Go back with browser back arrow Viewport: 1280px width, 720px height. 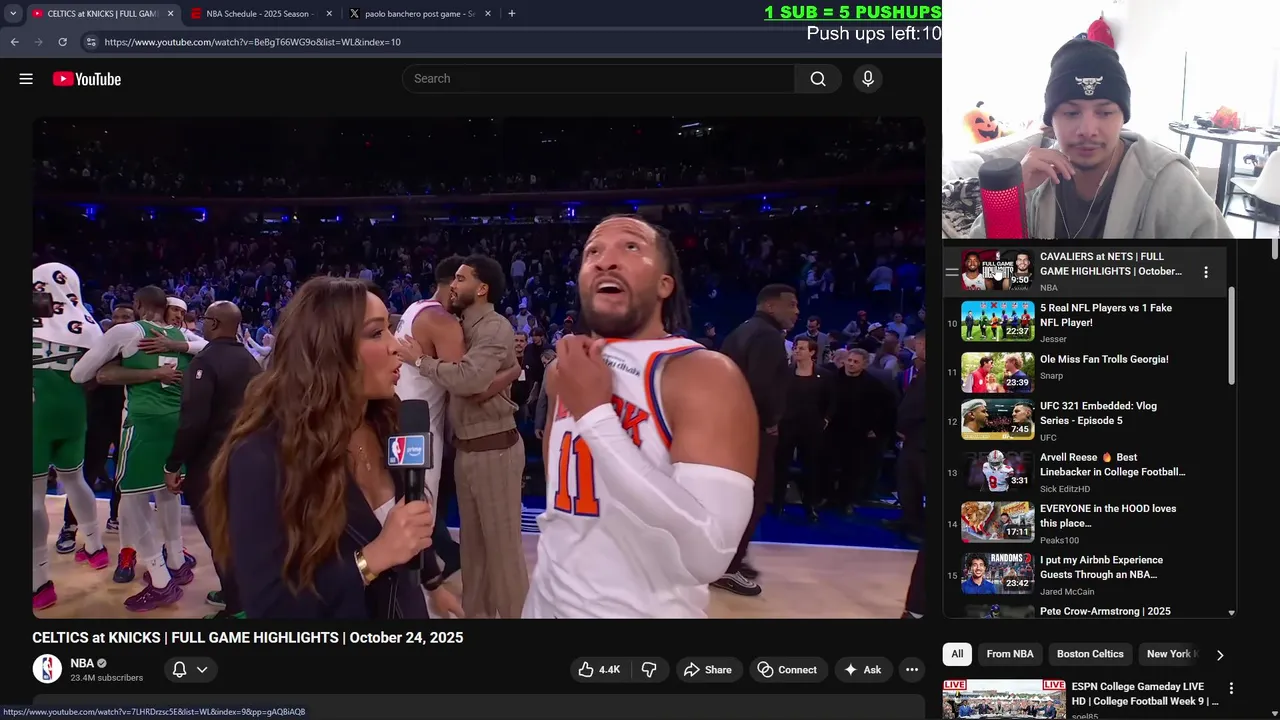tap(14, 42)
